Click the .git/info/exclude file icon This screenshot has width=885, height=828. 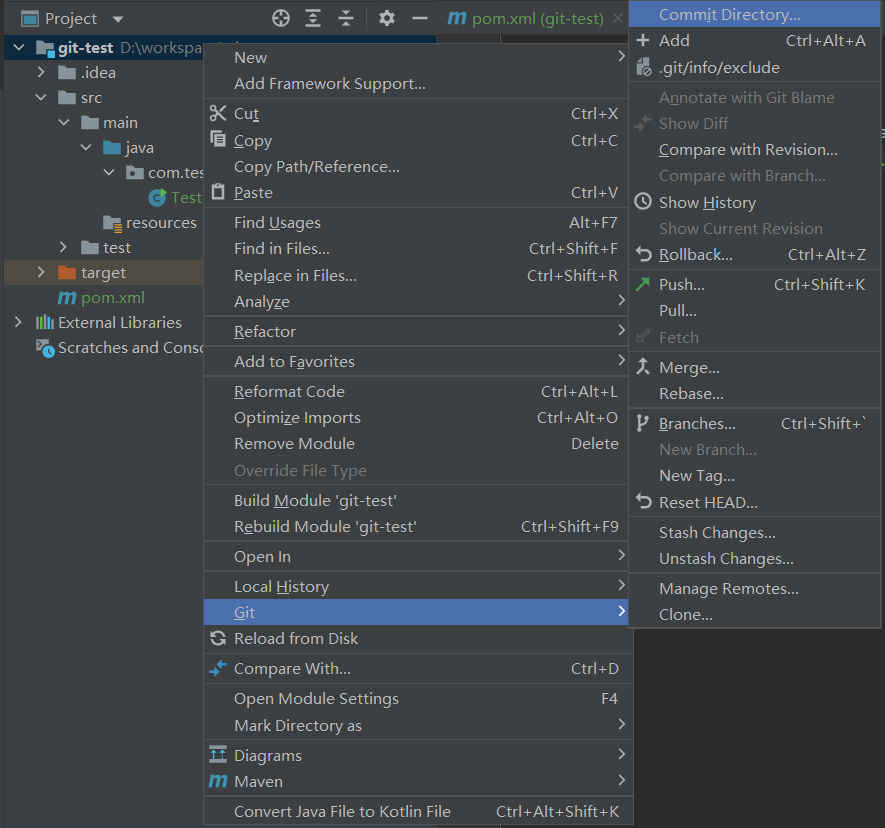coord(643,67)
